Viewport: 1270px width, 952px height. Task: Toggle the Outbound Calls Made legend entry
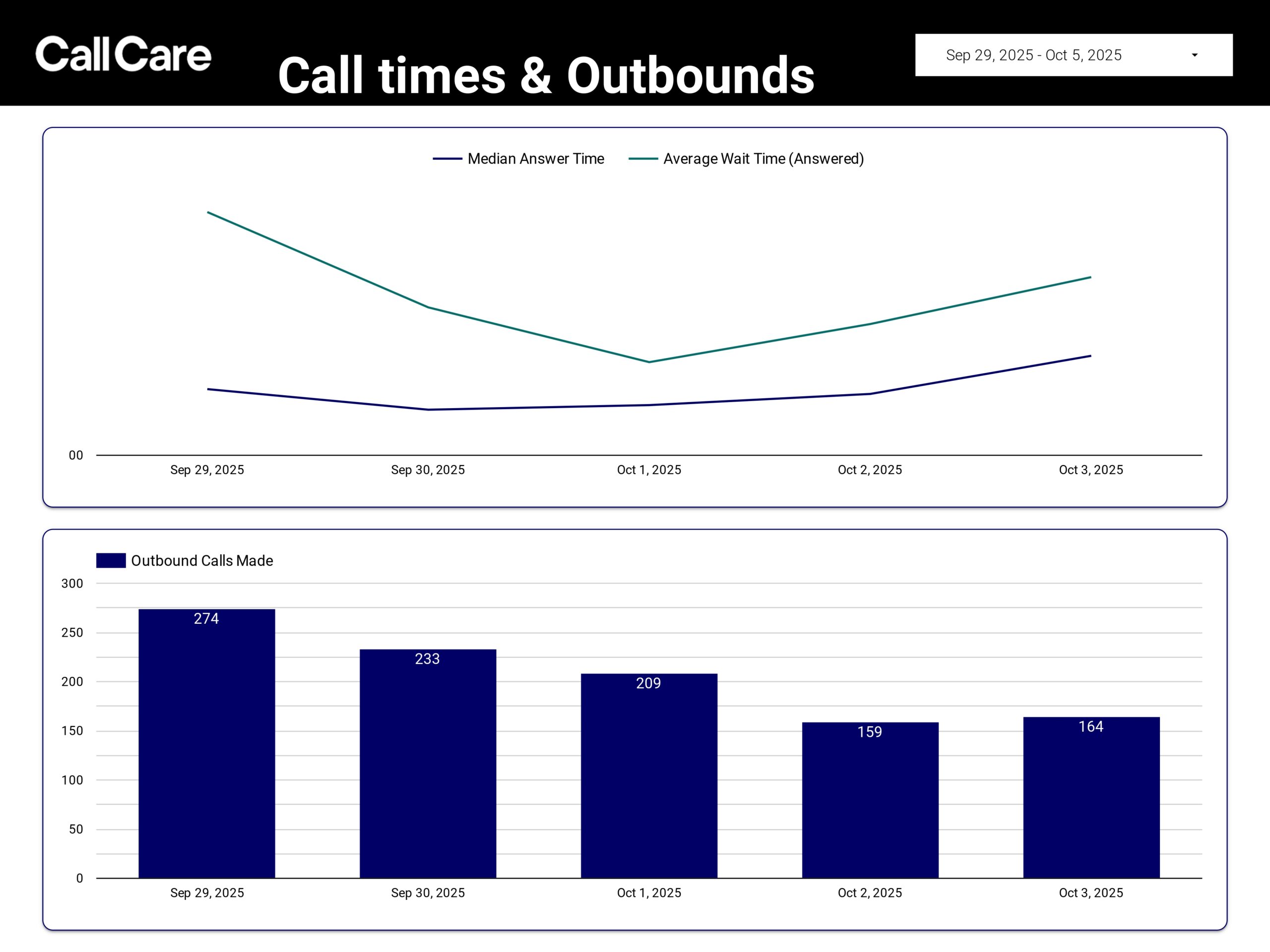point(201,561)
